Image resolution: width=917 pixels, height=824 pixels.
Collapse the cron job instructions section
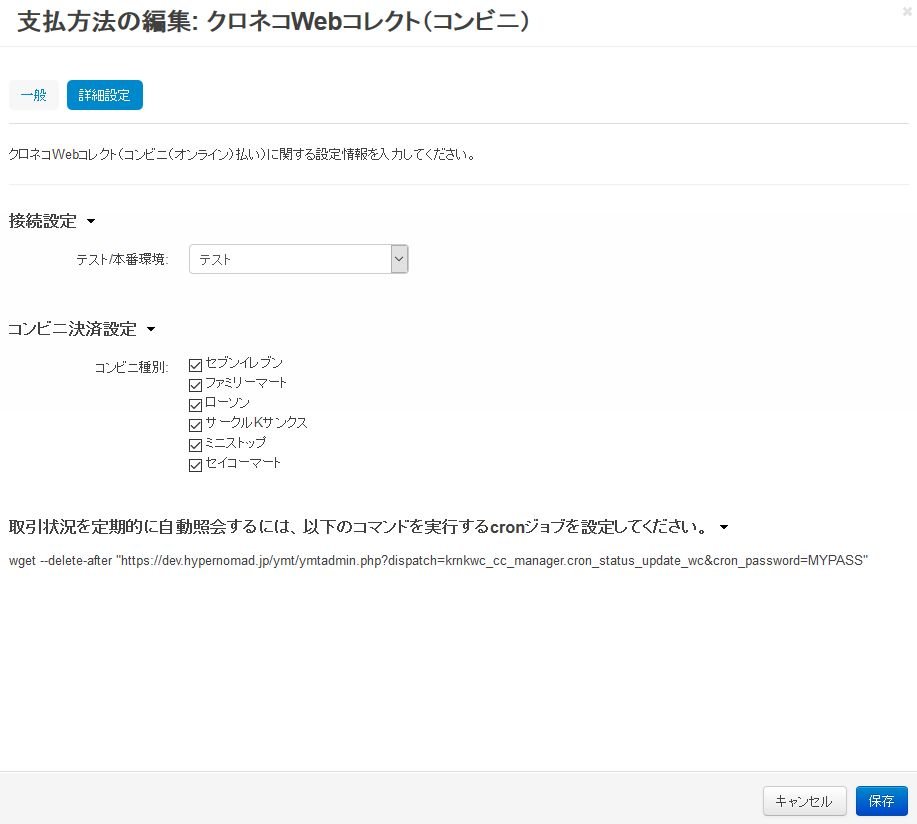point(368,527)
